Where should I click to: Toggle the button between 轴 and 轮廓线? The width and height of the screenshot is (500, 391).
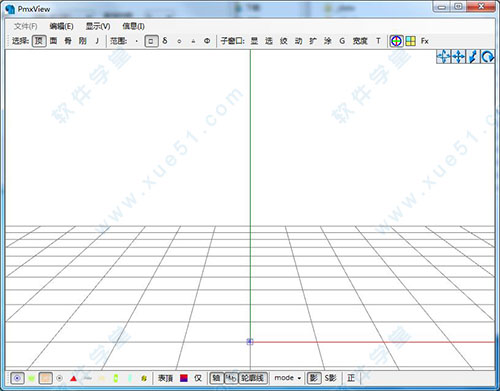[x=231, y=378]
